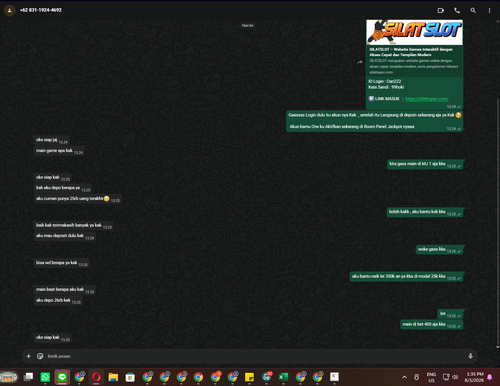Click the microphone voice message icon

(470, 356)
